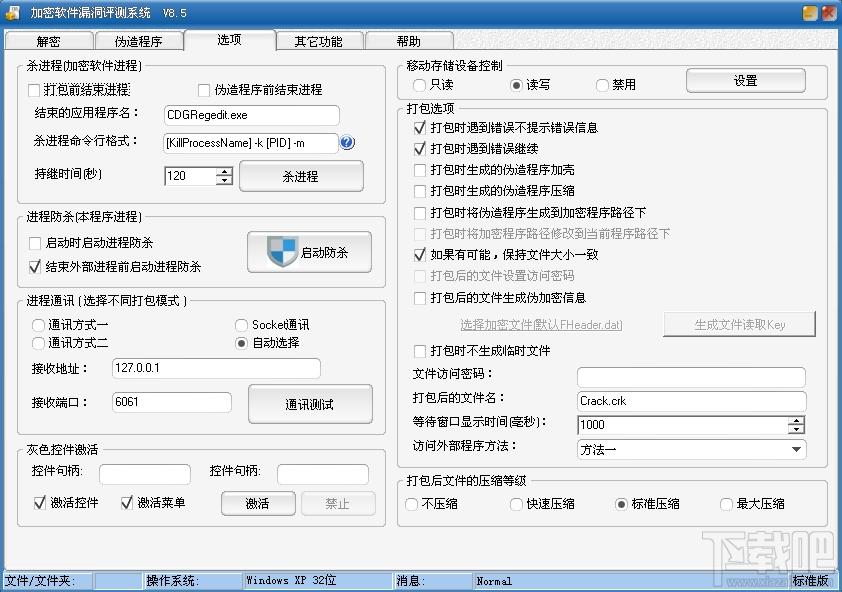Click the 持继时间 value field 120

click(191, 176)
